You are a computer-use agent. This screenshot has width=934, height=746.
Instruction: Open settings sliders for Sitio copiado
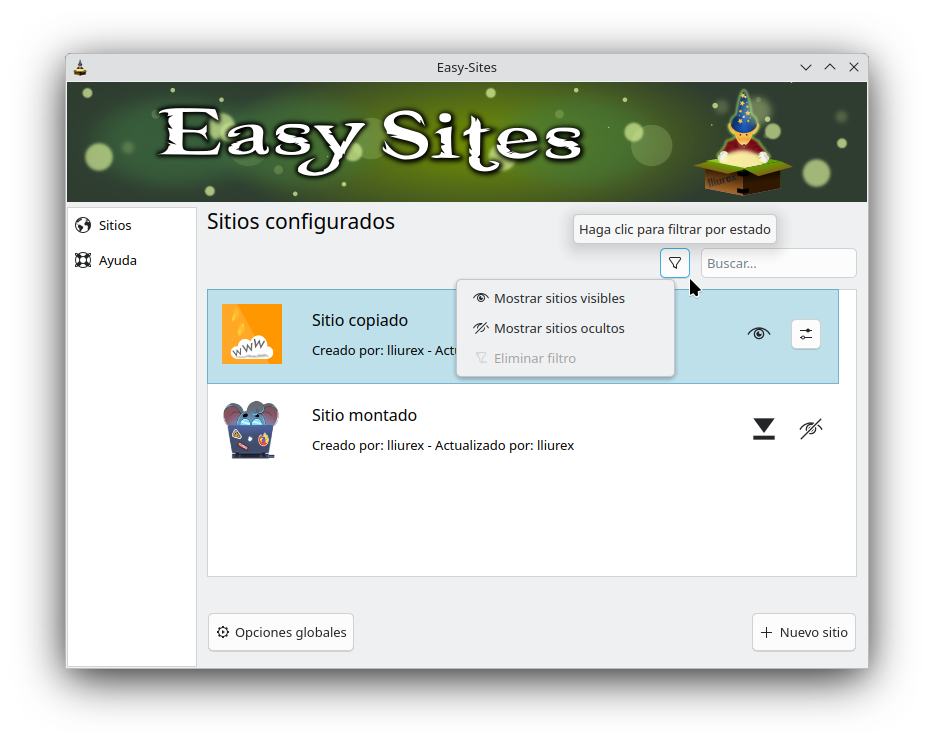point(806,334)
